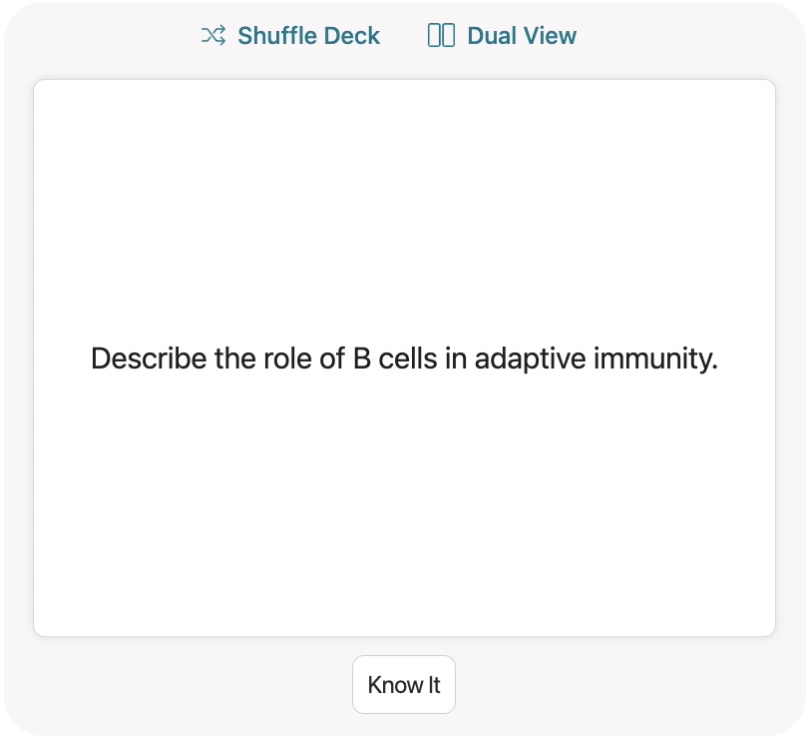Switch the card layout to dual view
The width and height of the screenshot is (810, 738).
tap(501, 36)
